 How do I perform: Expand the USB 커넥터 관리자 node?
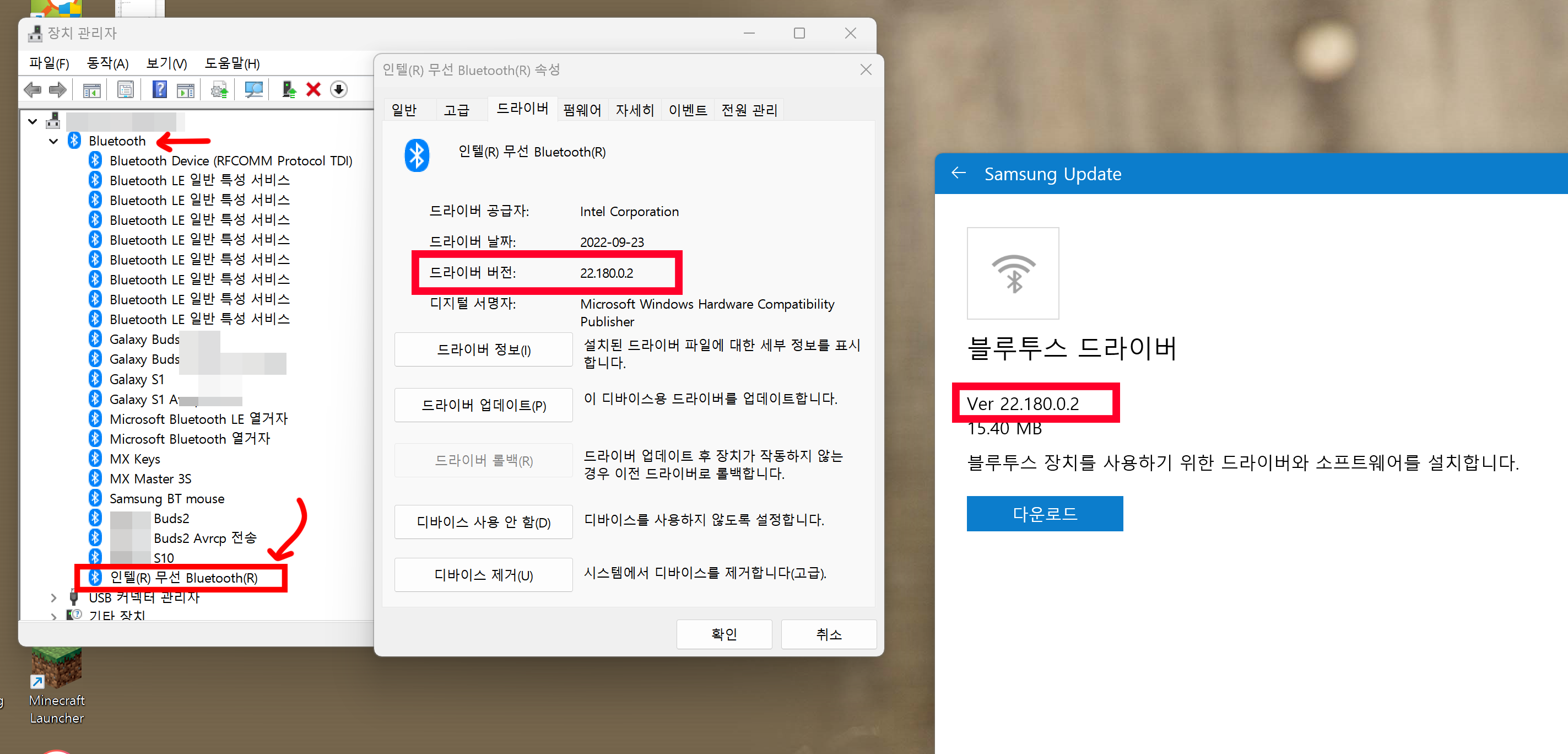pyautogui.click(x=53, y=597)
